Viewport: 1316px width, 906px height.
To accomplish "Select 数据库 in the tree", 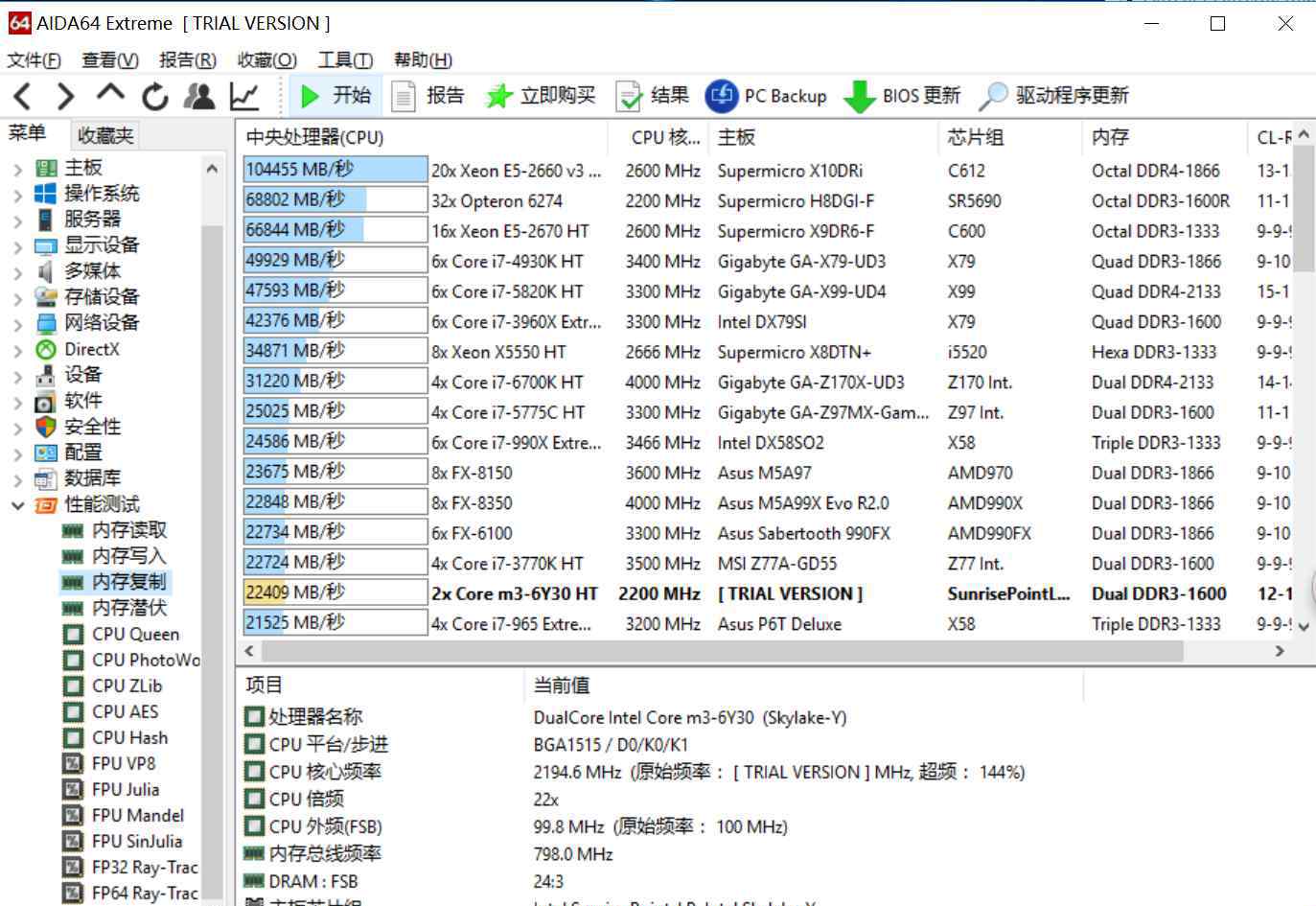I will 92,478.
